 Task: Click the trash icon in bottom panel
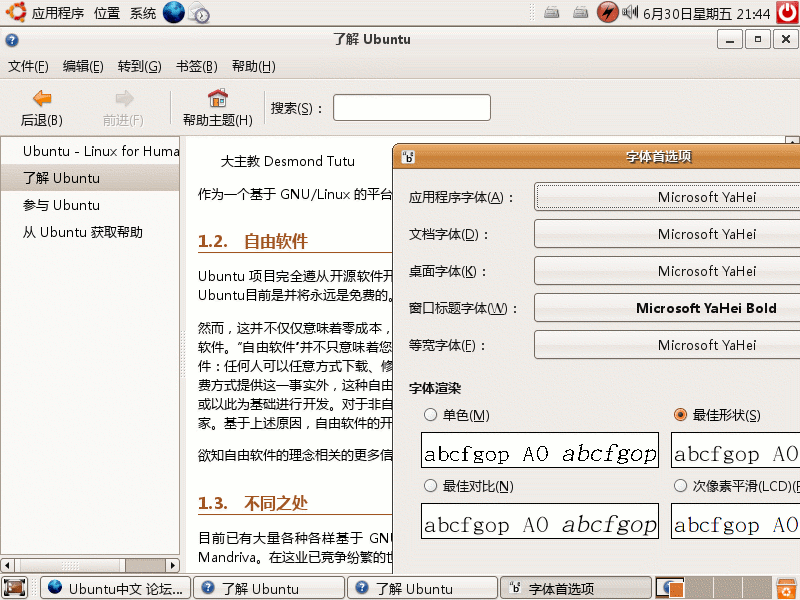(x=786, y=588)
